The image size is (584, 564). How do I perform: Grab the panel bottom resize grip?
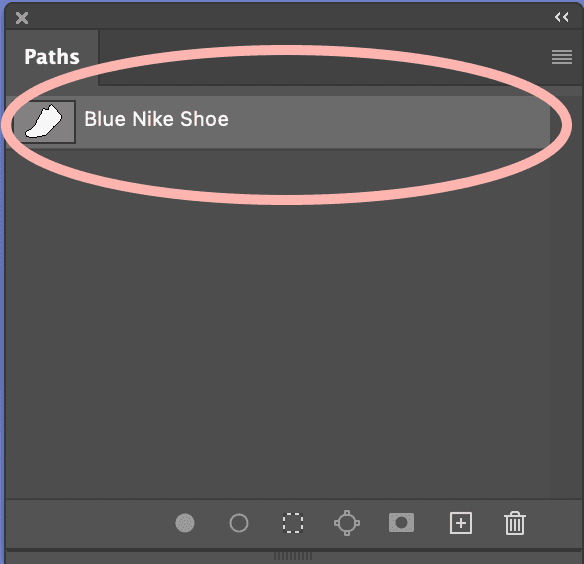(x=293, y=556)
